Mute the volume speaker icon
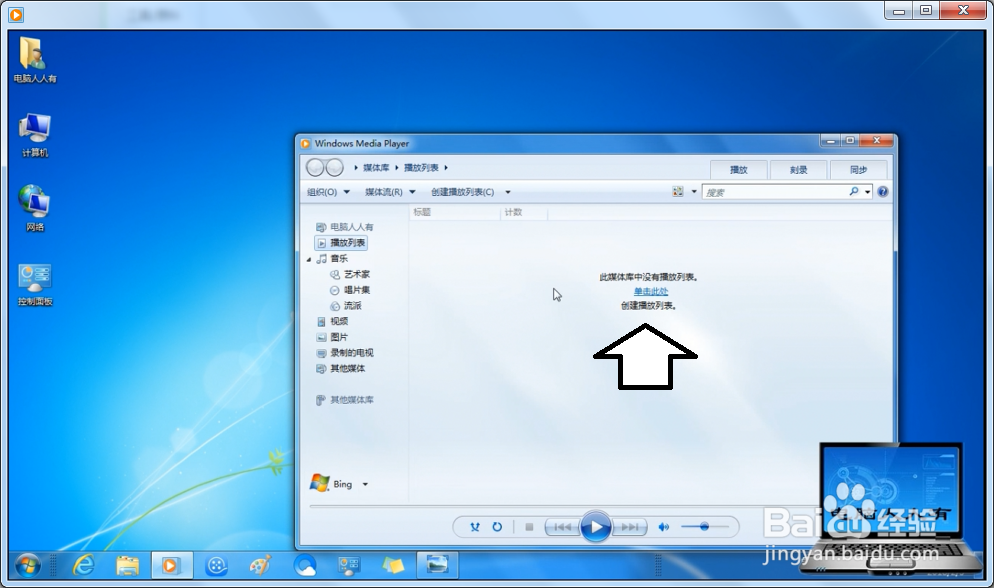The height and width of the screenshot is (588, 994). [663, 527]
